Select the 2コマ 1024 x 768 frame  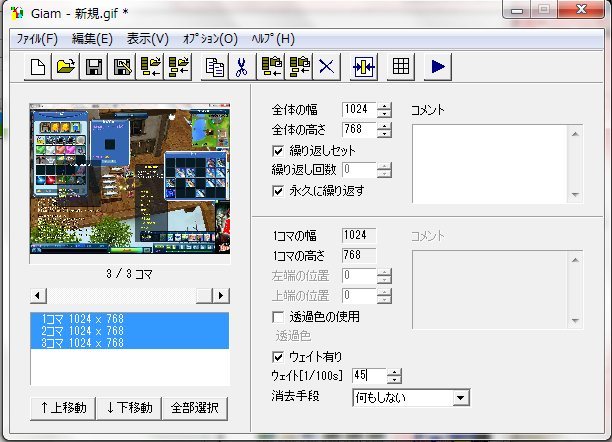130,331
